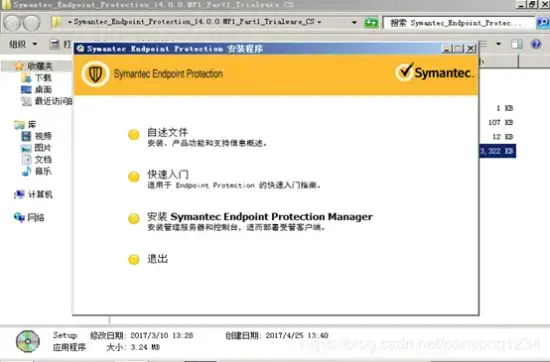
Task: Minimize the Symantec installer window
Action: click(446, 49)
